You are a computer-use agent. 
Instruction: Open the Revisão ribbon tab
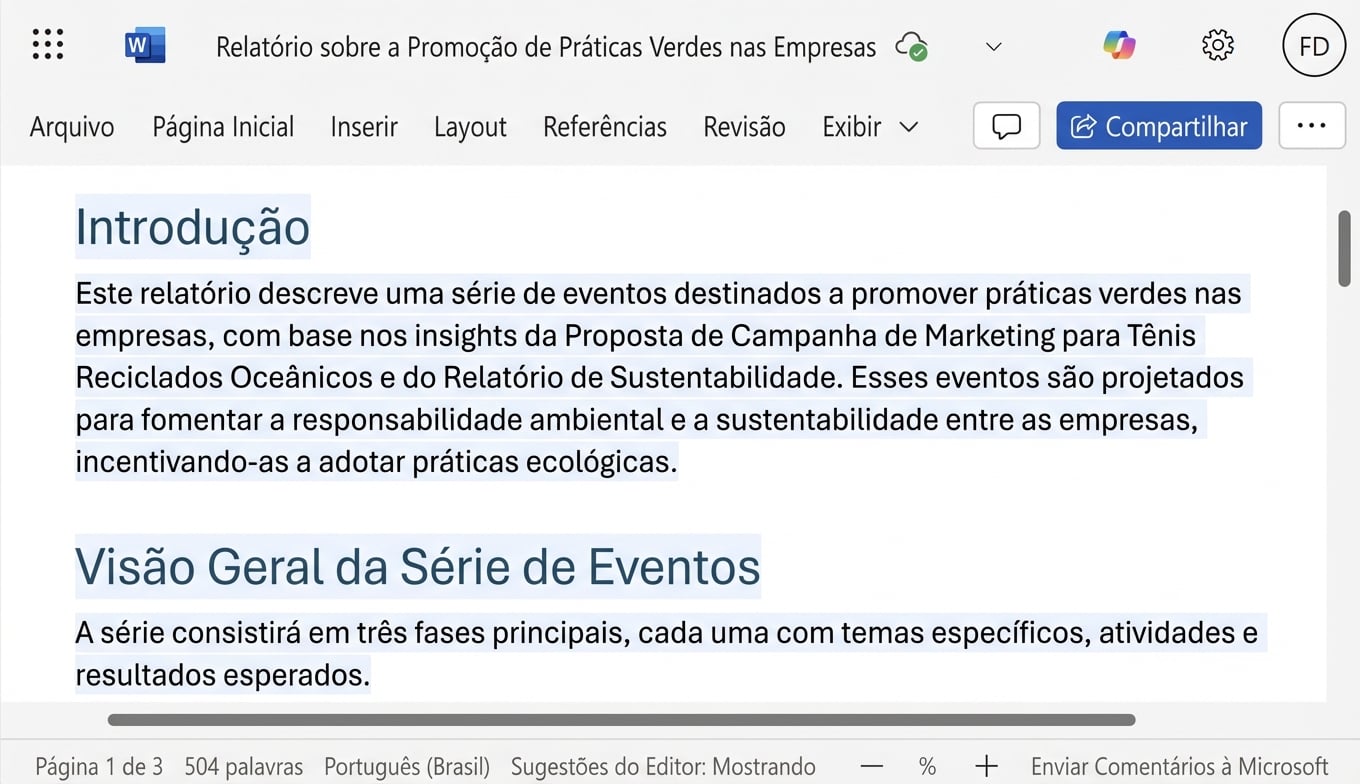(744, 127)
